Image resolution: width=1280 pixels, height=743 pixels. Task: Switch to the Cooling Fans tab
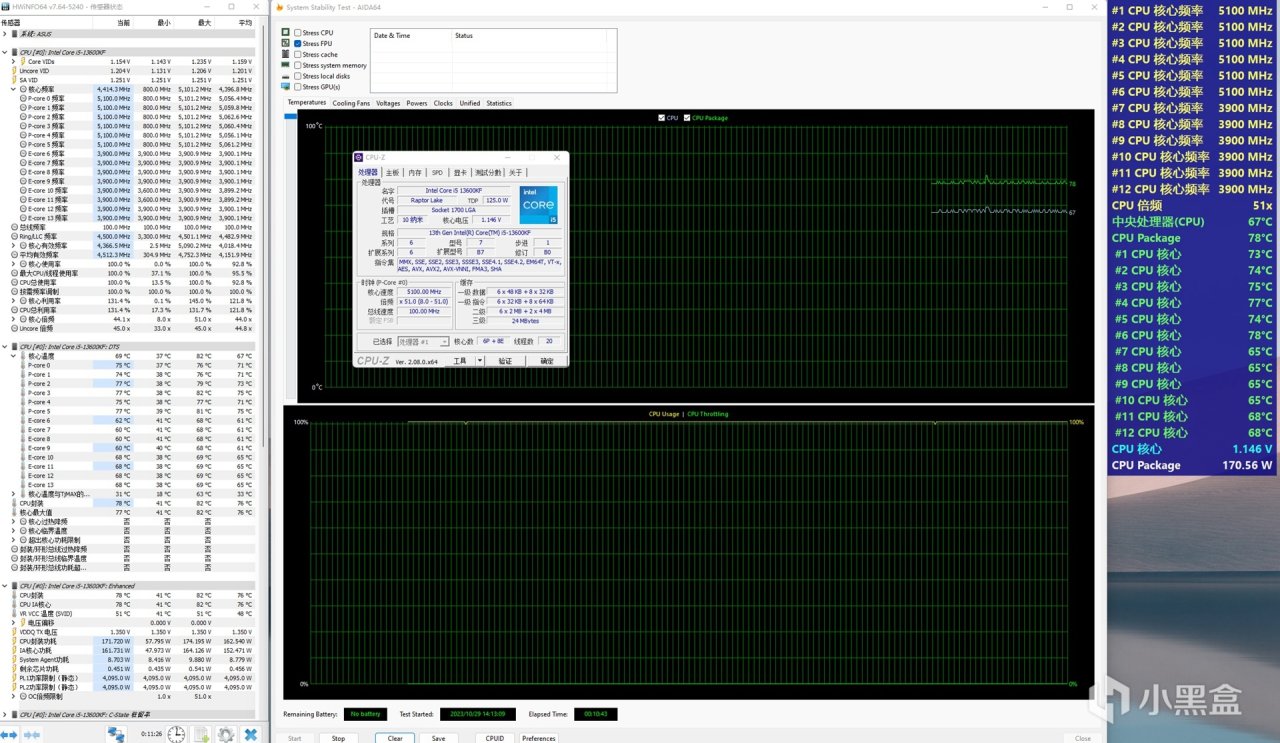click(351, 103)
